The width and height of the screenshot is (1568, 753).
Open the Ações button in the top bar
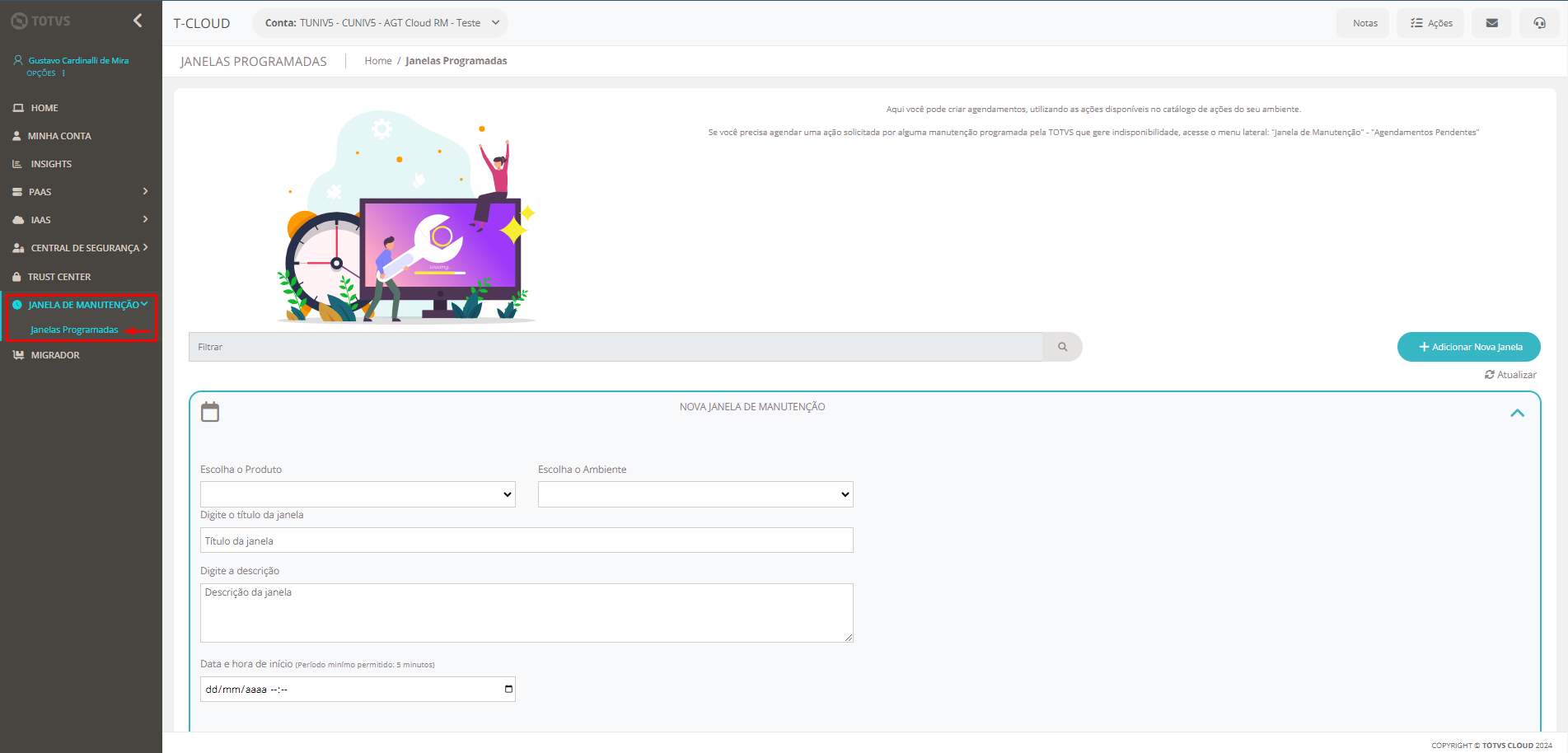pyautogui.click(x=1431, y=23)
